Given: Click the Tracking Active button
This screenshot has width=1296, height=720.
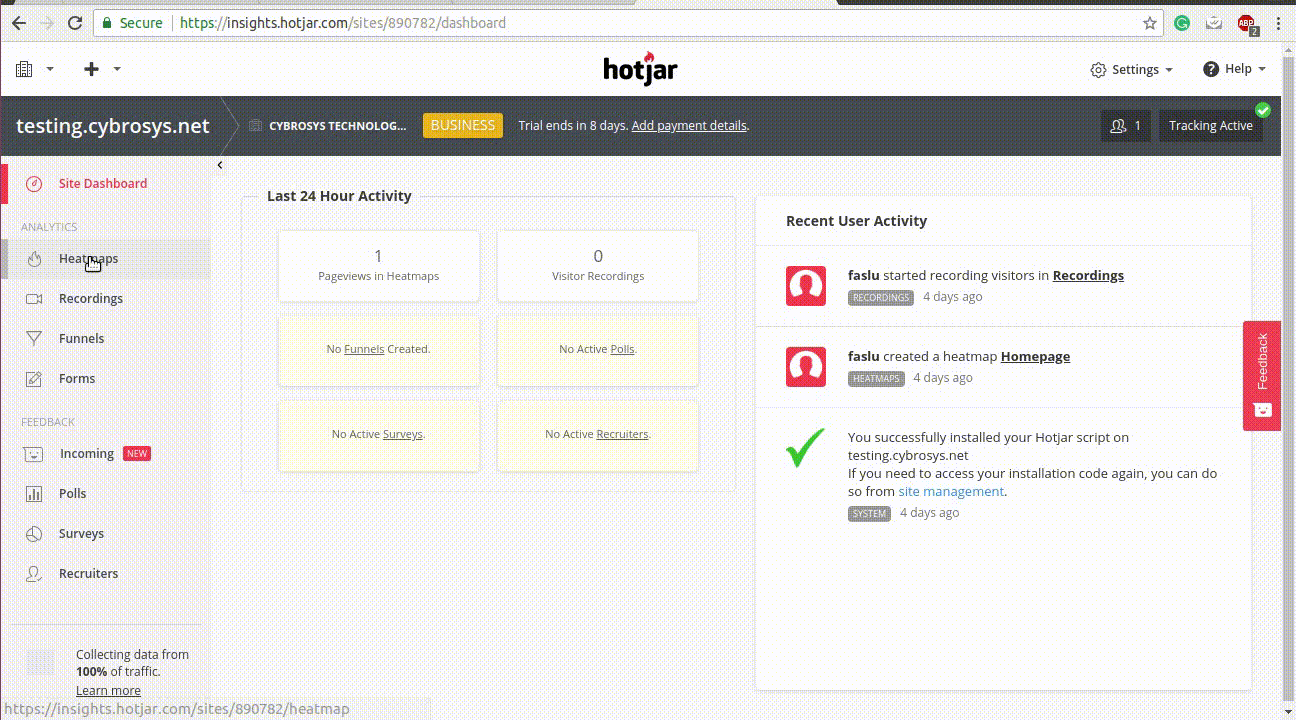Looking at the screenshot, I should coord(1211,126).
